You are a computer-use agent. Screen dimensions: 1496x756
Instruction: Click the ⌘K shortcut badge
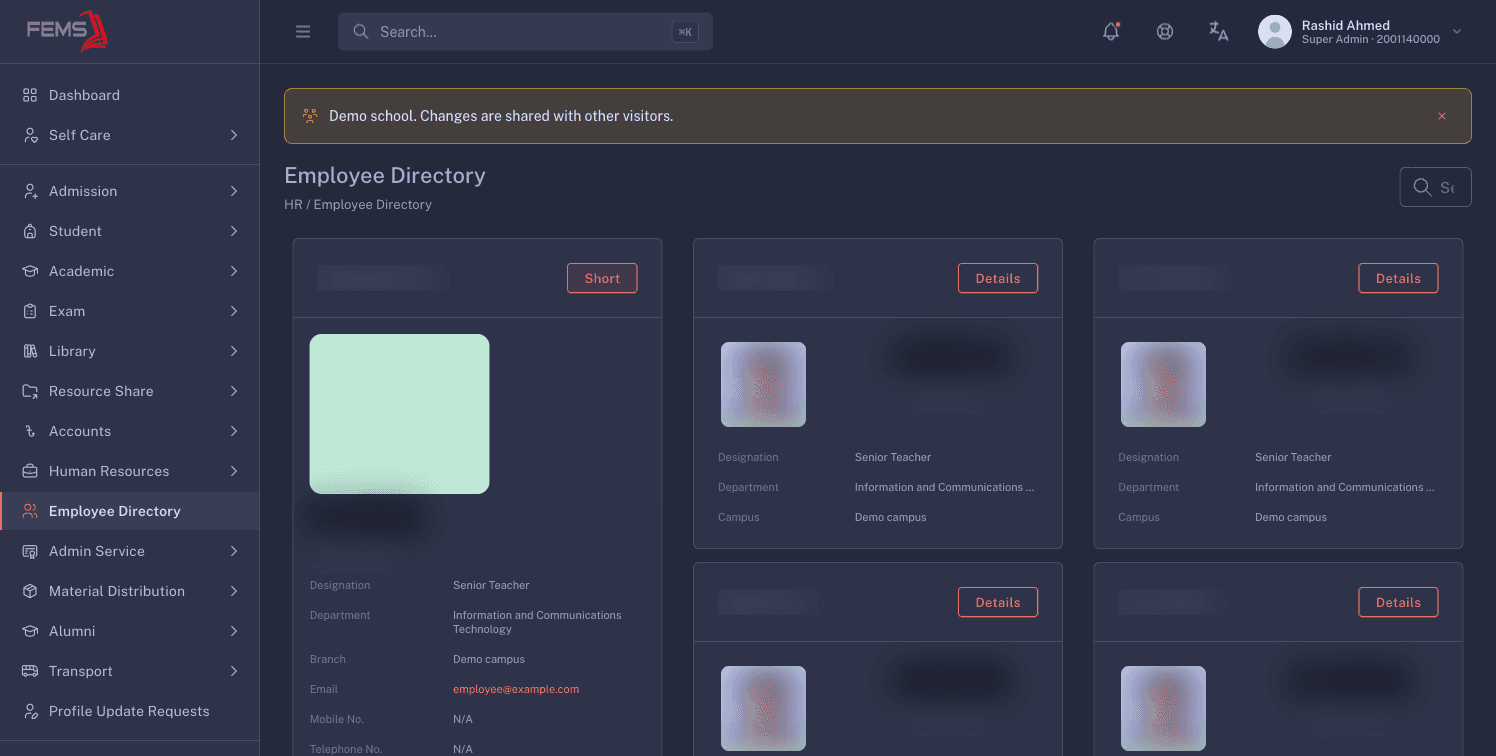(685, 32)
